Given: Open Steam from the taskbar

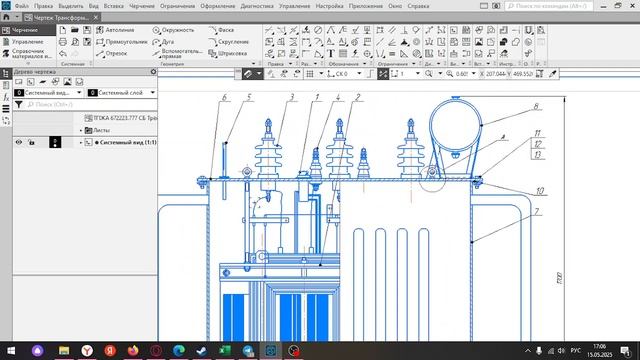Looking at the screenshot, I should (202, 351).
